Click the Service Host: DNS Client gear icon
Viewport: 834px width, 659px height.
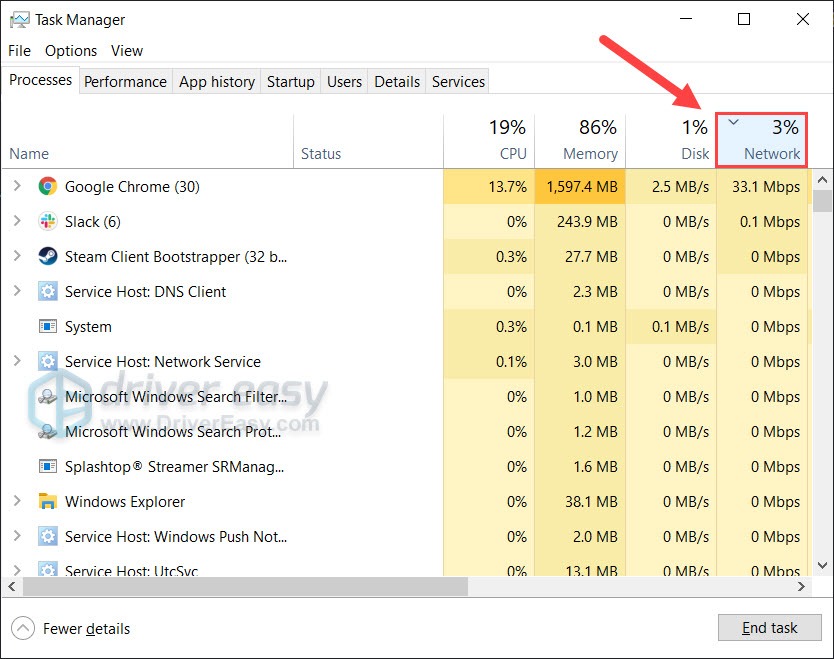[48, 291]
